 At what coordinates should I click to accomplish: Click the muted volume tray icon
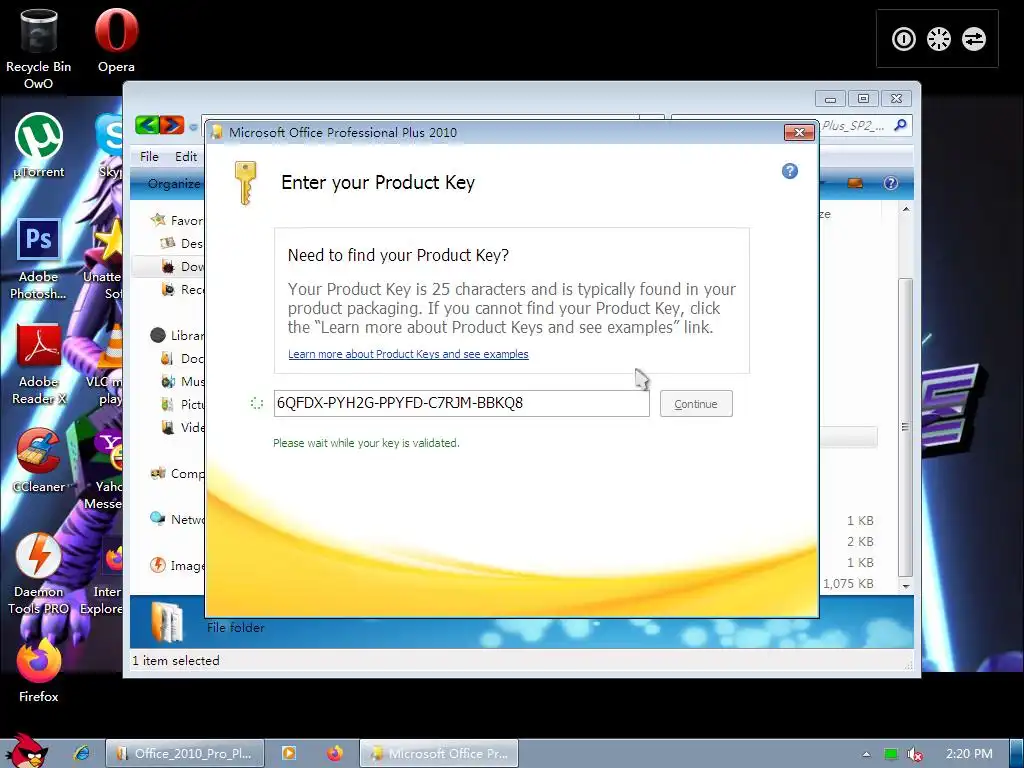point(915,754)
